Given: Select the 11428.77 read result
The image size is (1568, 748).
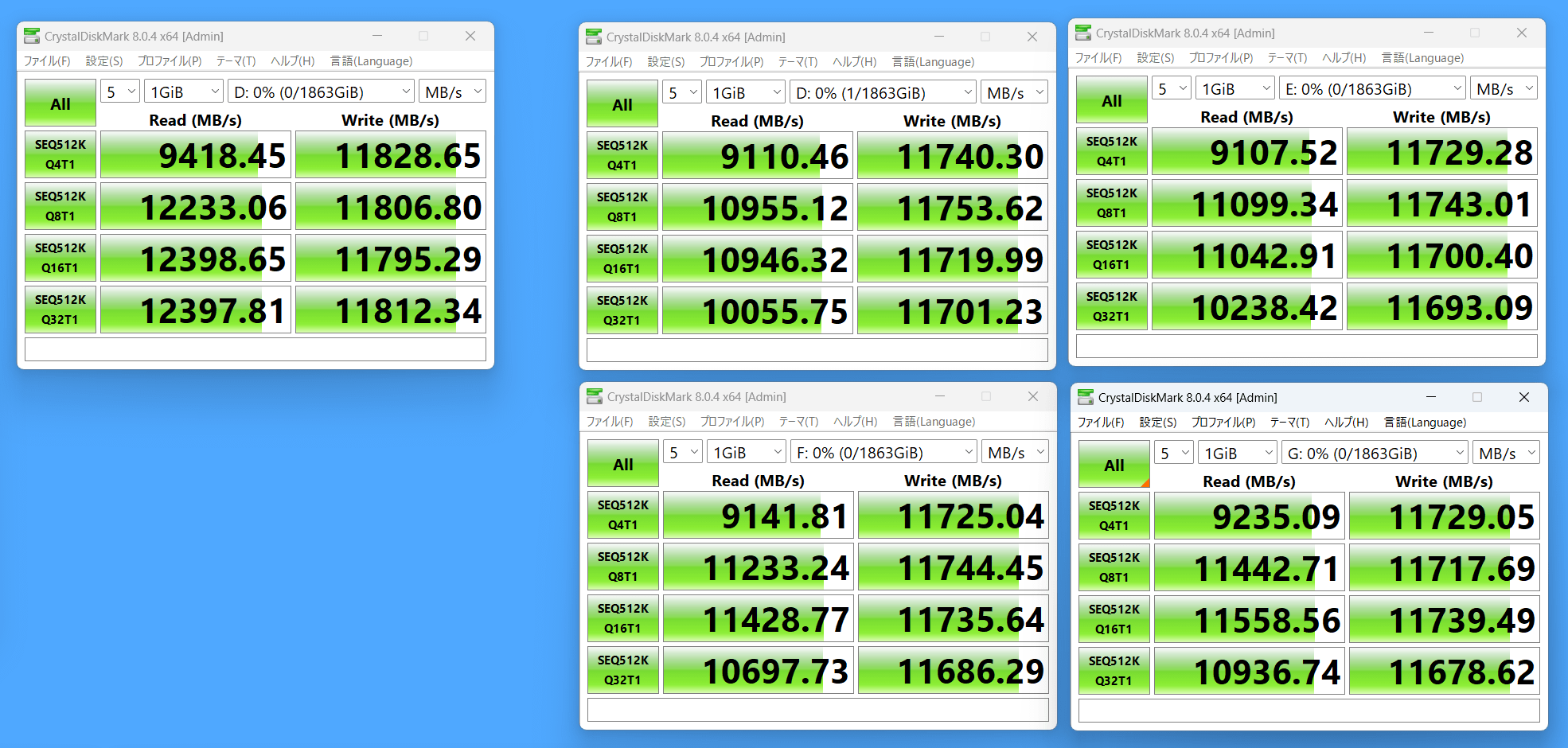Looking at the screenshot, I should 759,618.
